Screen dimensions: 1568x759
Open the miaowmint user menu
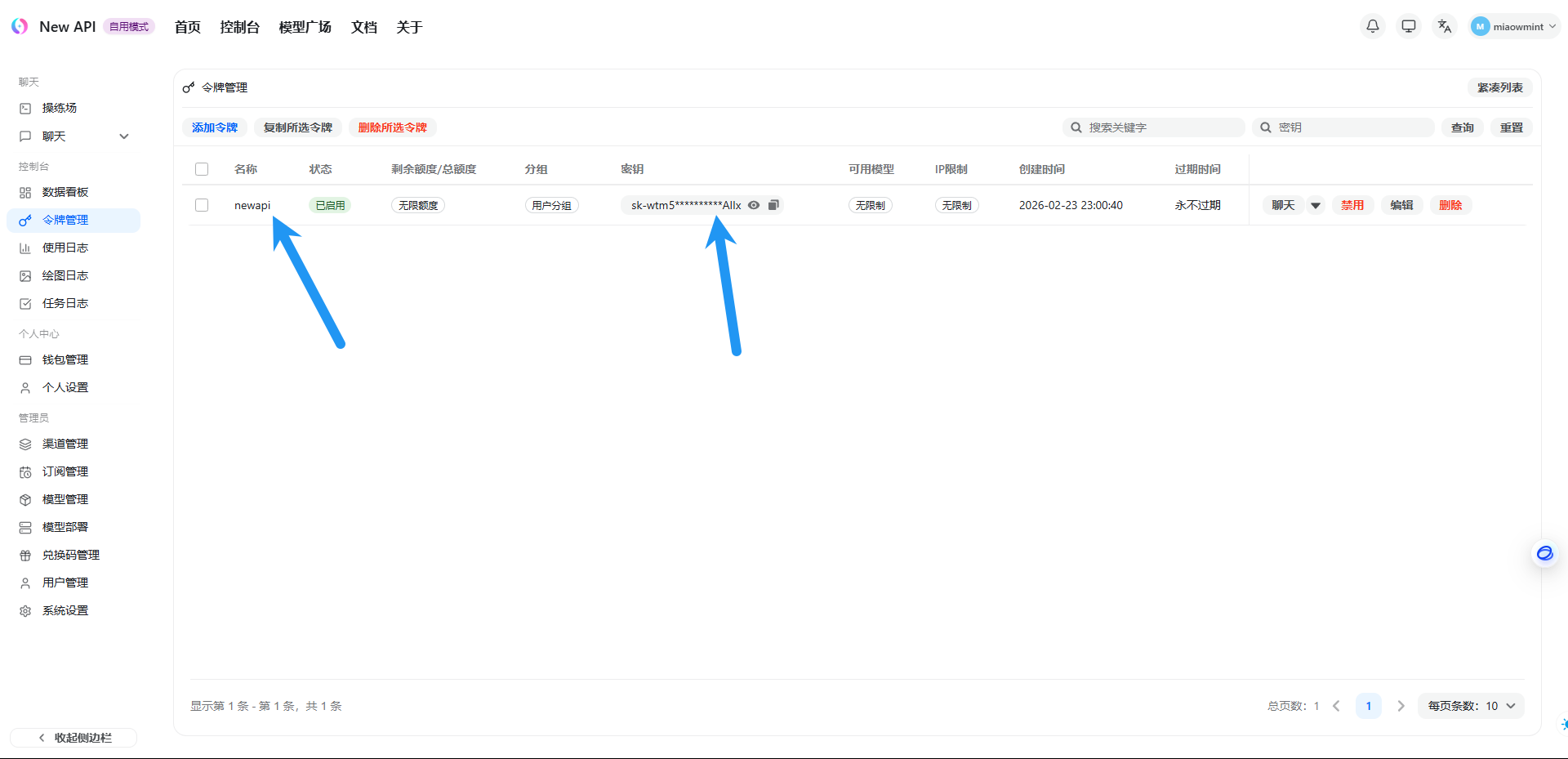pos(1515,26)
